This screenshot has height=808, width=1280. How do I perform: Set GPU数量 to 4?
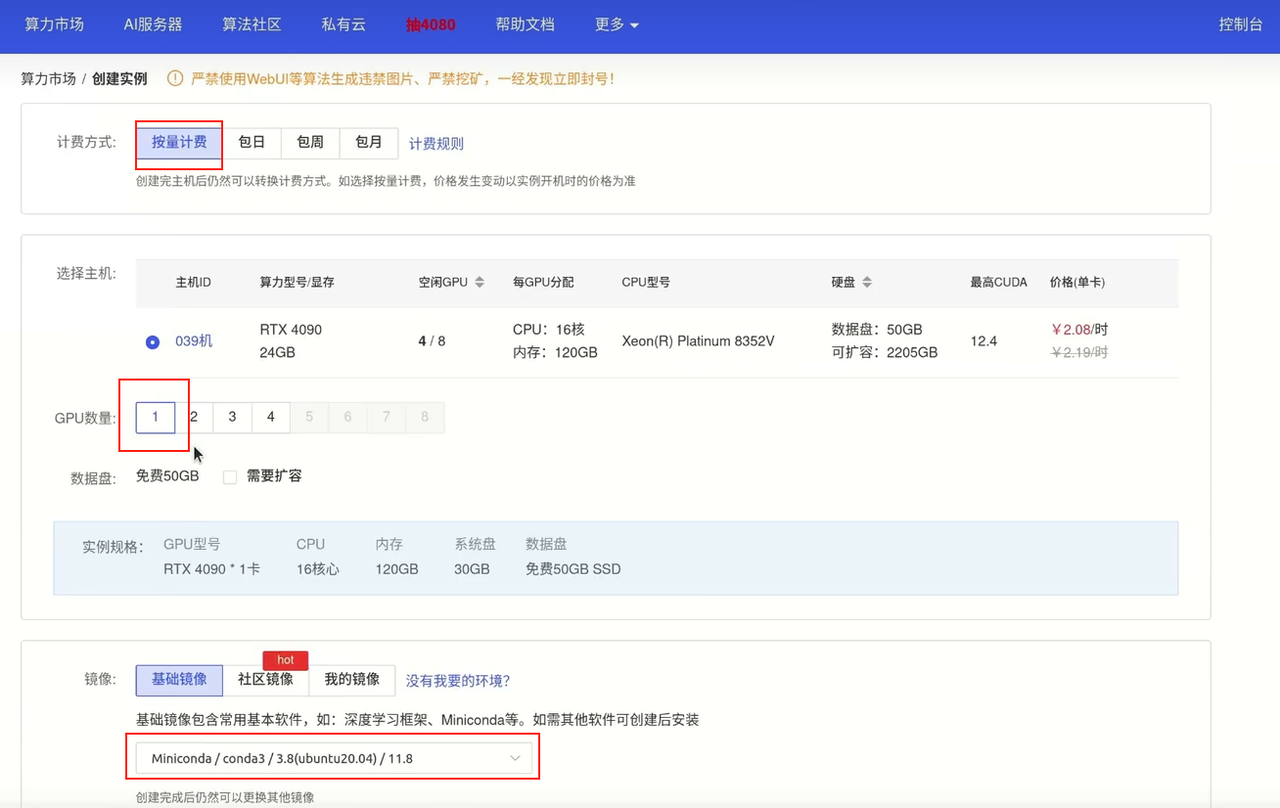(x=270, y=417)
